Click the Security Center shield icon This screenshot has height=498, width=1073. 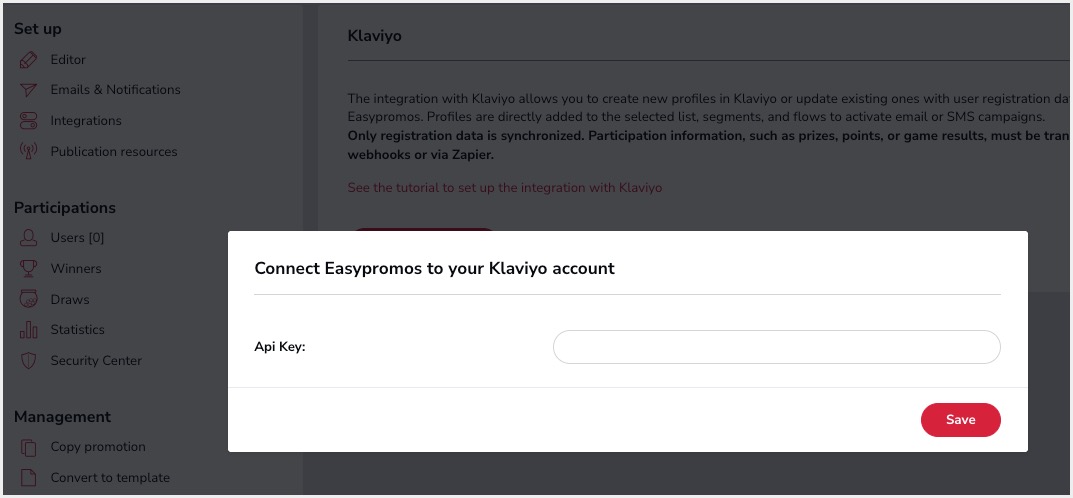[x=28, y=361]
